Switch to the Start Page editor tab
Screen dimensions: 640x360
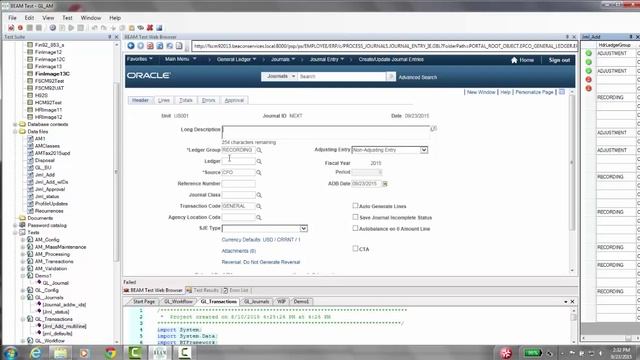coord(144,302)
